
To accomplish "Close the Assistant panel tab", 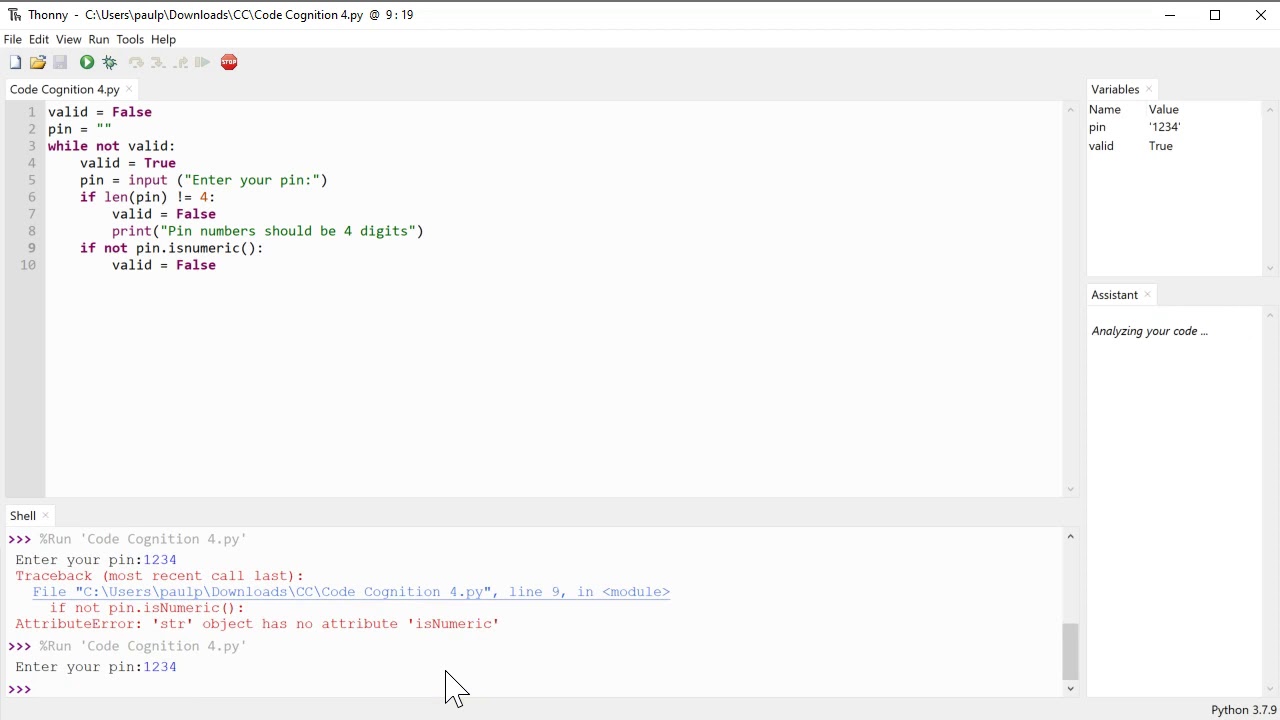I will 1147,295.
